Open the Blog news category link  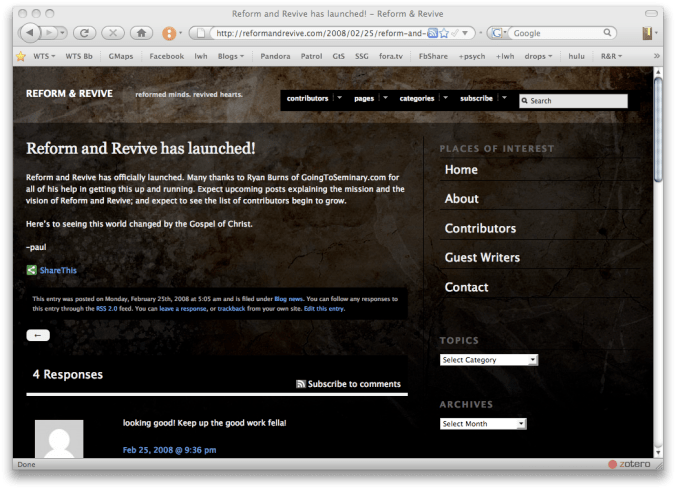point(288,299)
